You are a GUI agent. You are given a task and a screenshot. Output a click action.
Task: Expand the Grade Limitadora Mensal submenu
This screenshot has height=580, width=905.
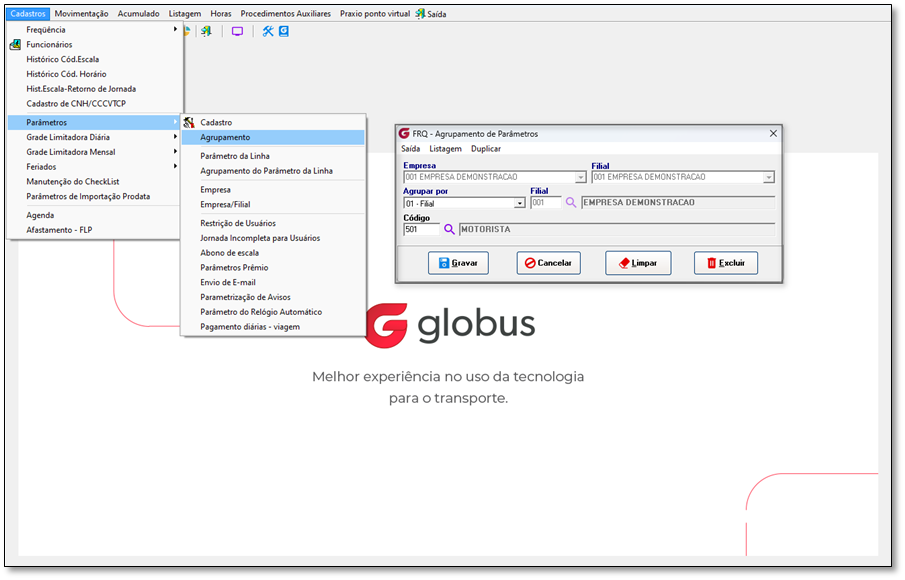click(95, 152)
